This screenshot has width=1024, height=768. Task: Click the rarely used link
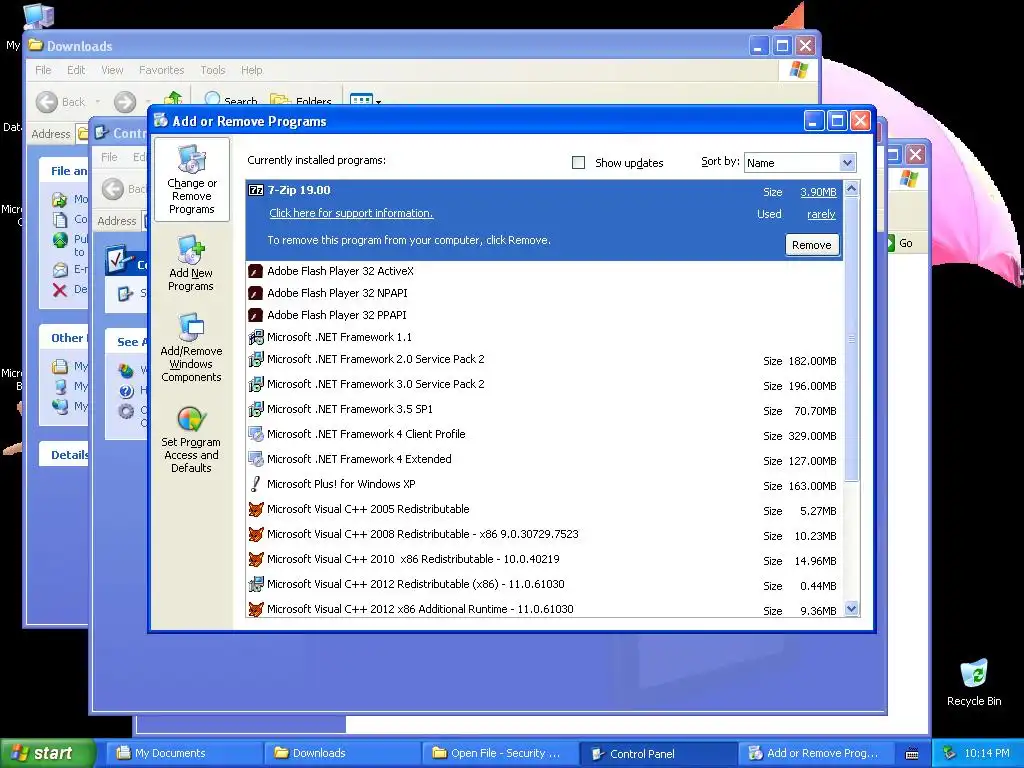pyautogui.click(x=821, y=214)
